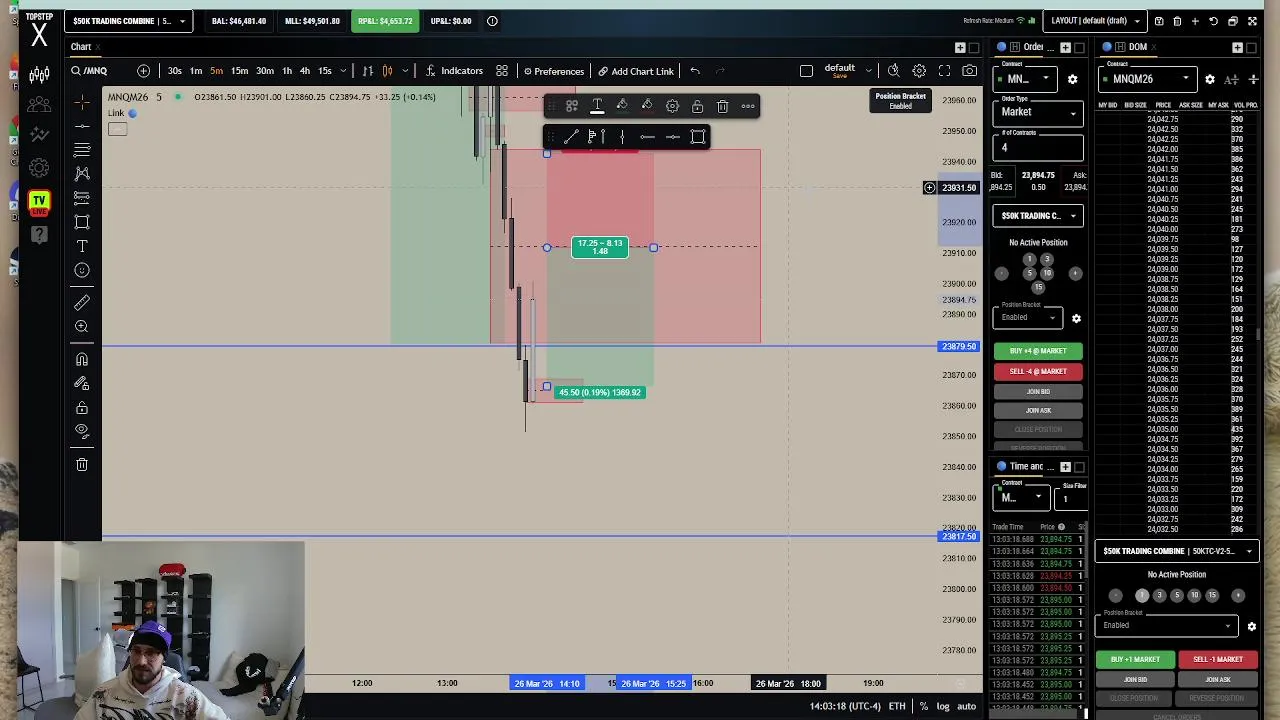Select the Fibonacci lines tool
The height and width of the screenshot is (720, 1280).
82,149
